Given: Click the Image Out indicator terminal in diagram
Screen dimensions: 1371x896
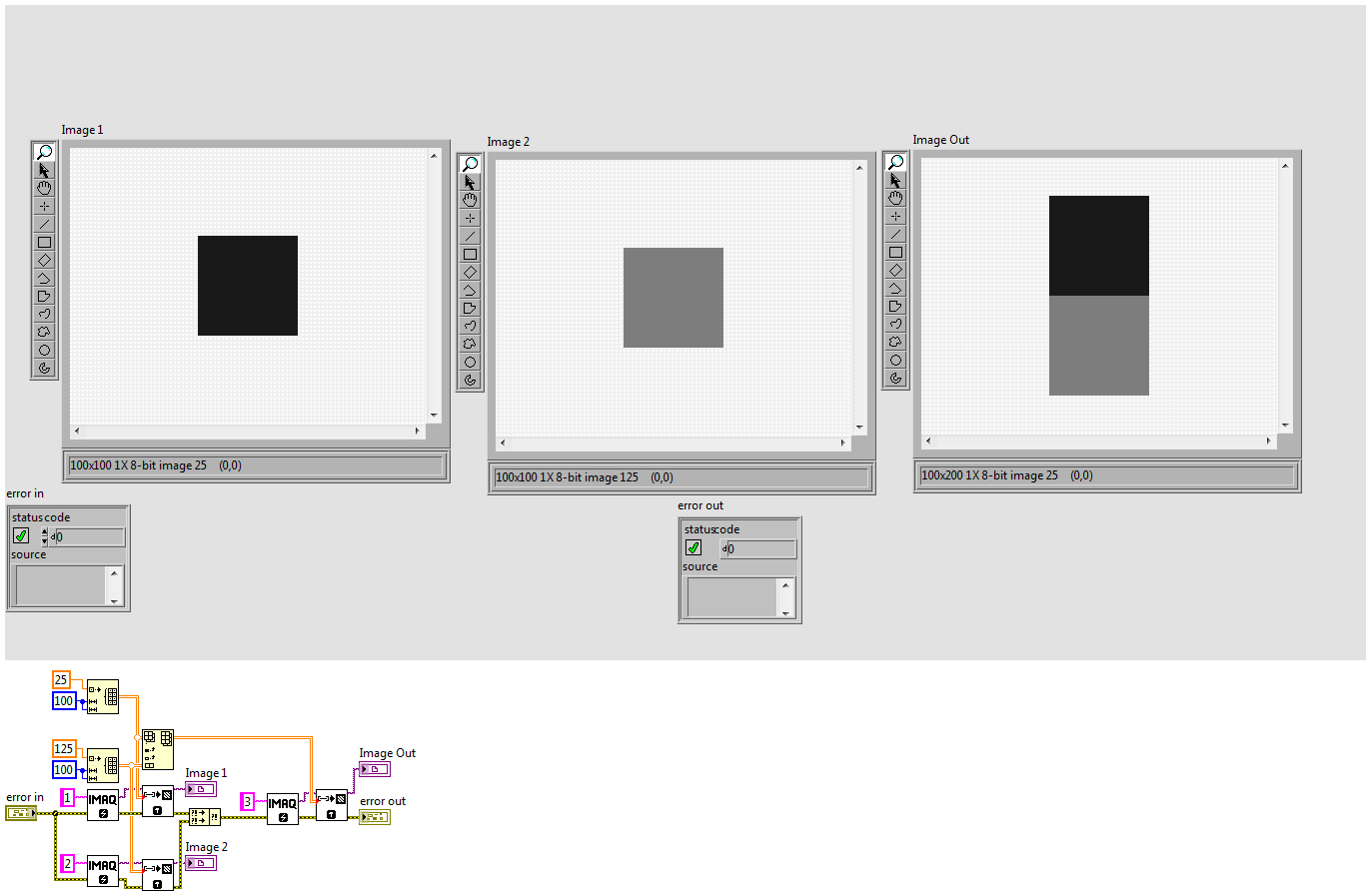Looking at the screenshot, I should tap(375, 769).
